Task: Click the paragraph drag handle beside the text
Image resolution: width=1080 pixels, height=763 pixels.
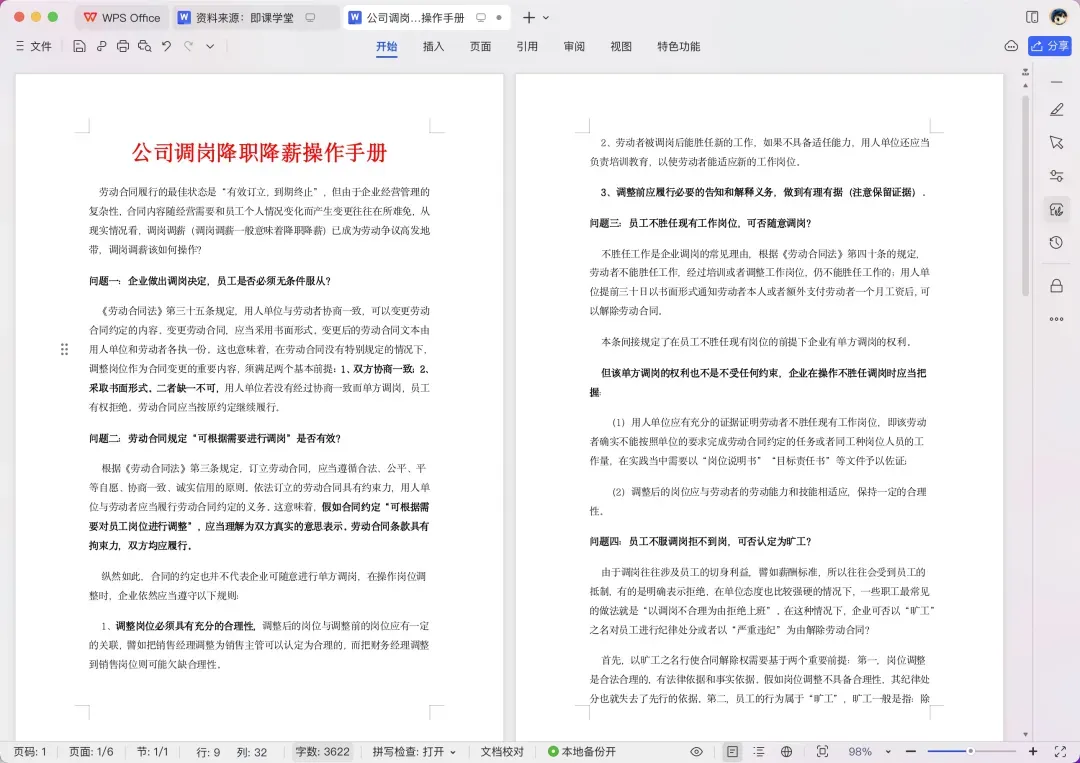Action: tap(64, 349)
